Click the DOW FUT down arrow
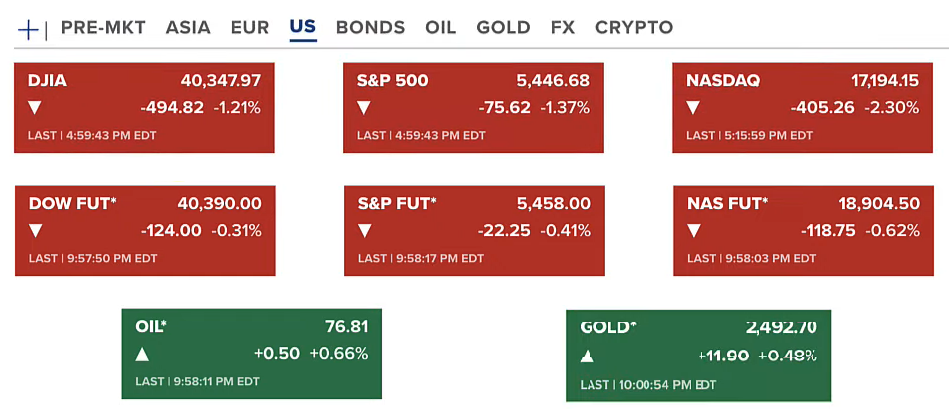The width and height of the screenshot is (949, 418). click(x=36, y=231)
